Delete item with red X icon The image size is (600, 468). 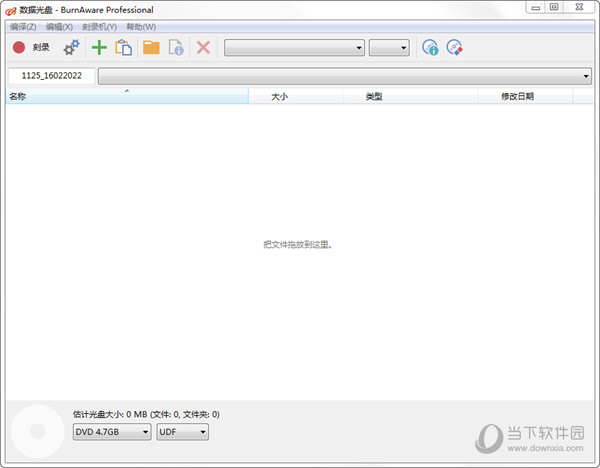(x=203, y=47)
